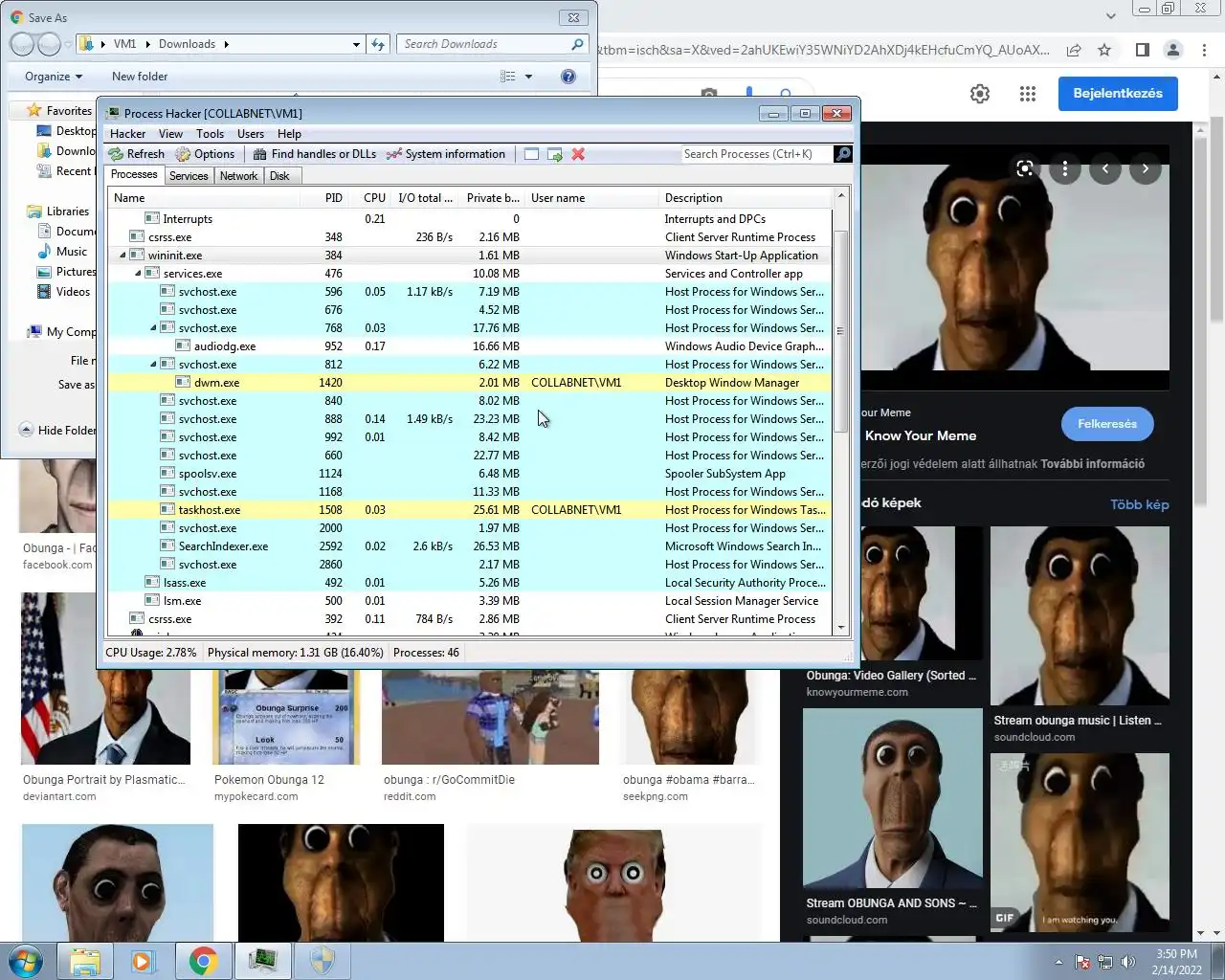Image resolution: width=1225 pixels, height=980 pixels.
Task: Click the Process Hacker taskbar icon
Action: (263, 961)
